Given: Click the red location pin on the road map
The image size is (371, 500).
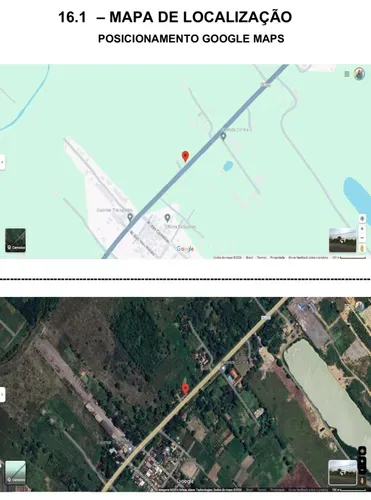Looking at the screenshot, I should [185, 156].
